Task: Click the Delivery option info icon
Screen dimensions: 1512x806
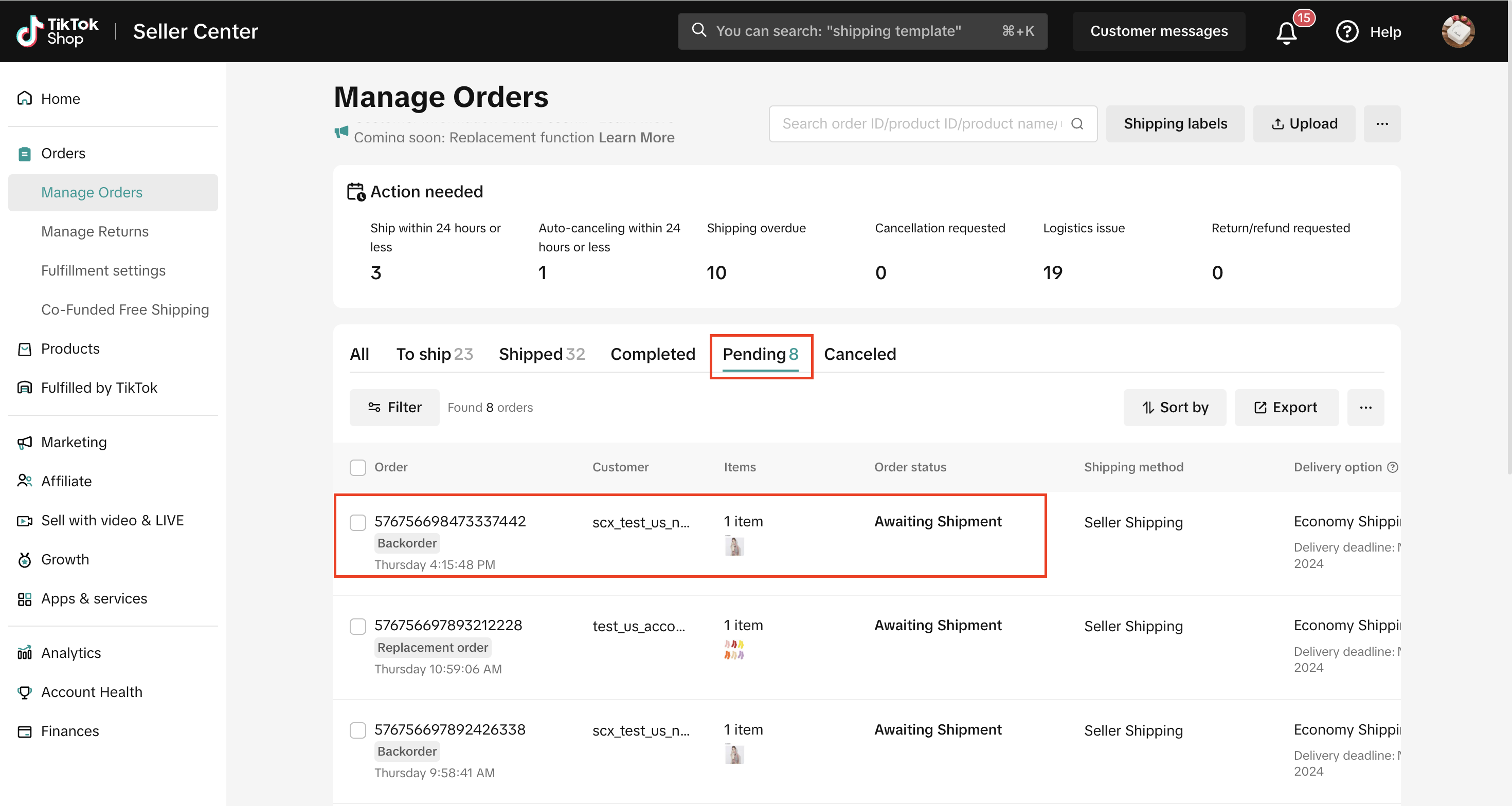Action: click(1392, 467)
